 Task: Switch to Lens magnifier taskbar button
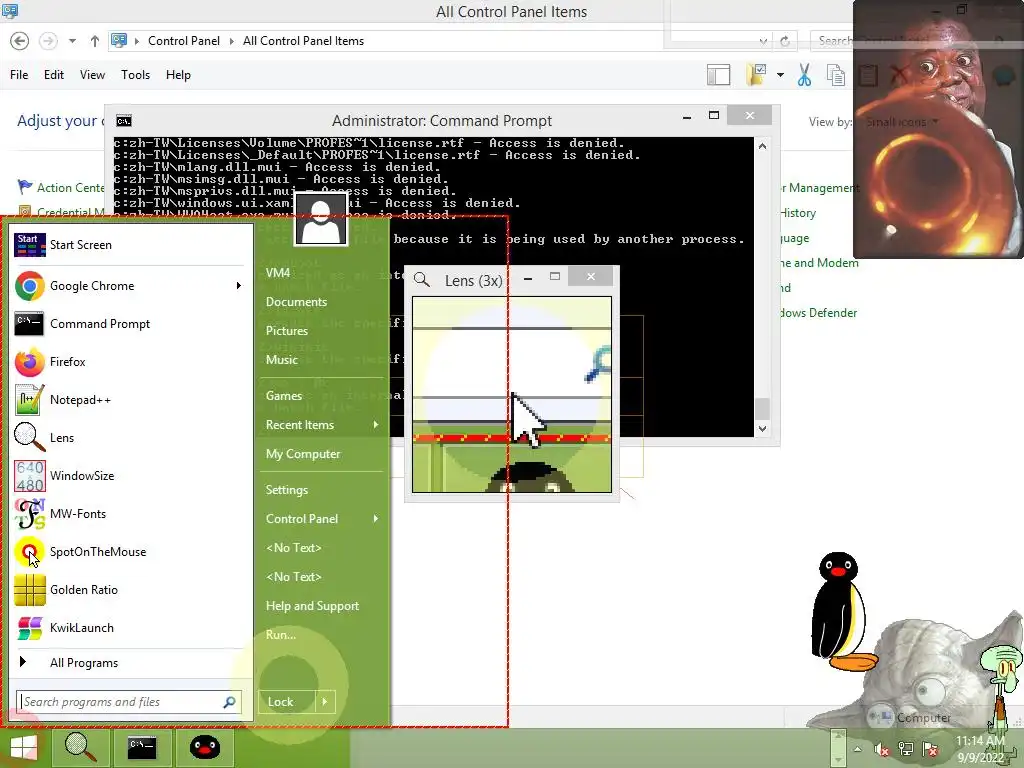(x=80, y=746)
